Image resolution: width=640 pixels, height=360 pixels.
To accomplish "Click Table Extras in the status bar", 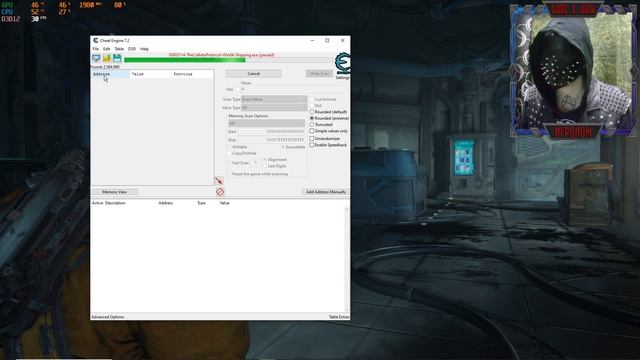I will point(339,317).
